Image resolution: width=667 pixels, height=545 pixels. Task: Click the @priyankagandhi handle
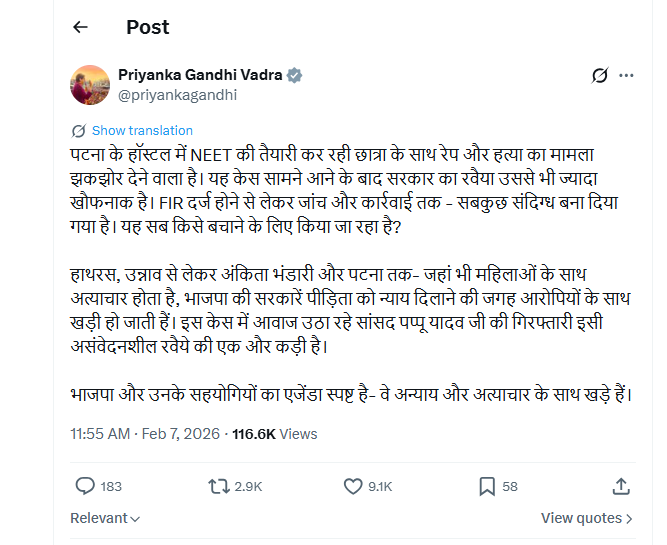[x=178, y=95]
